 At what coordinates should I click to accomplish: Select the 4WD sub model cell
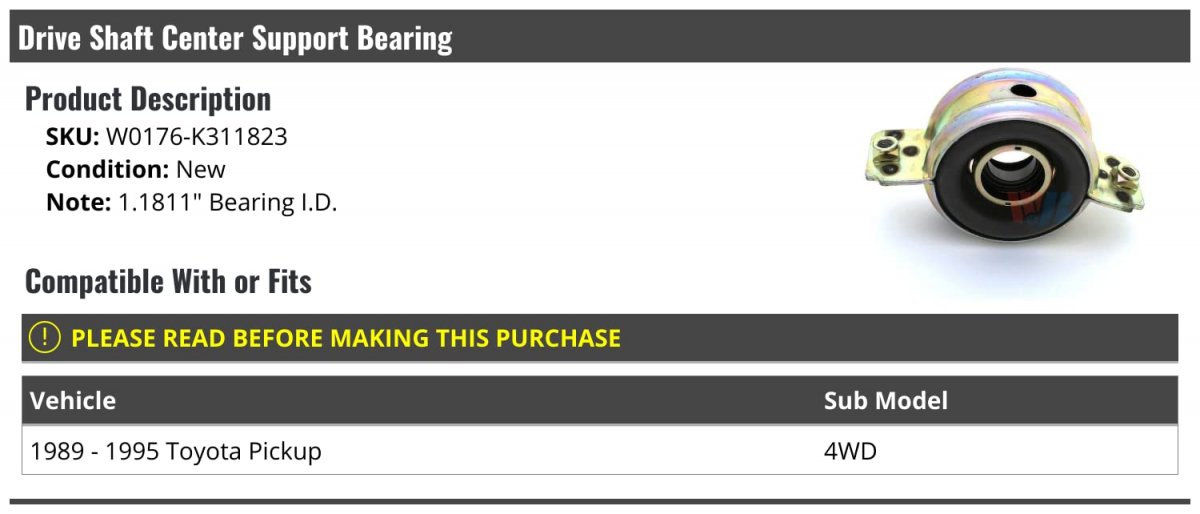850,451
